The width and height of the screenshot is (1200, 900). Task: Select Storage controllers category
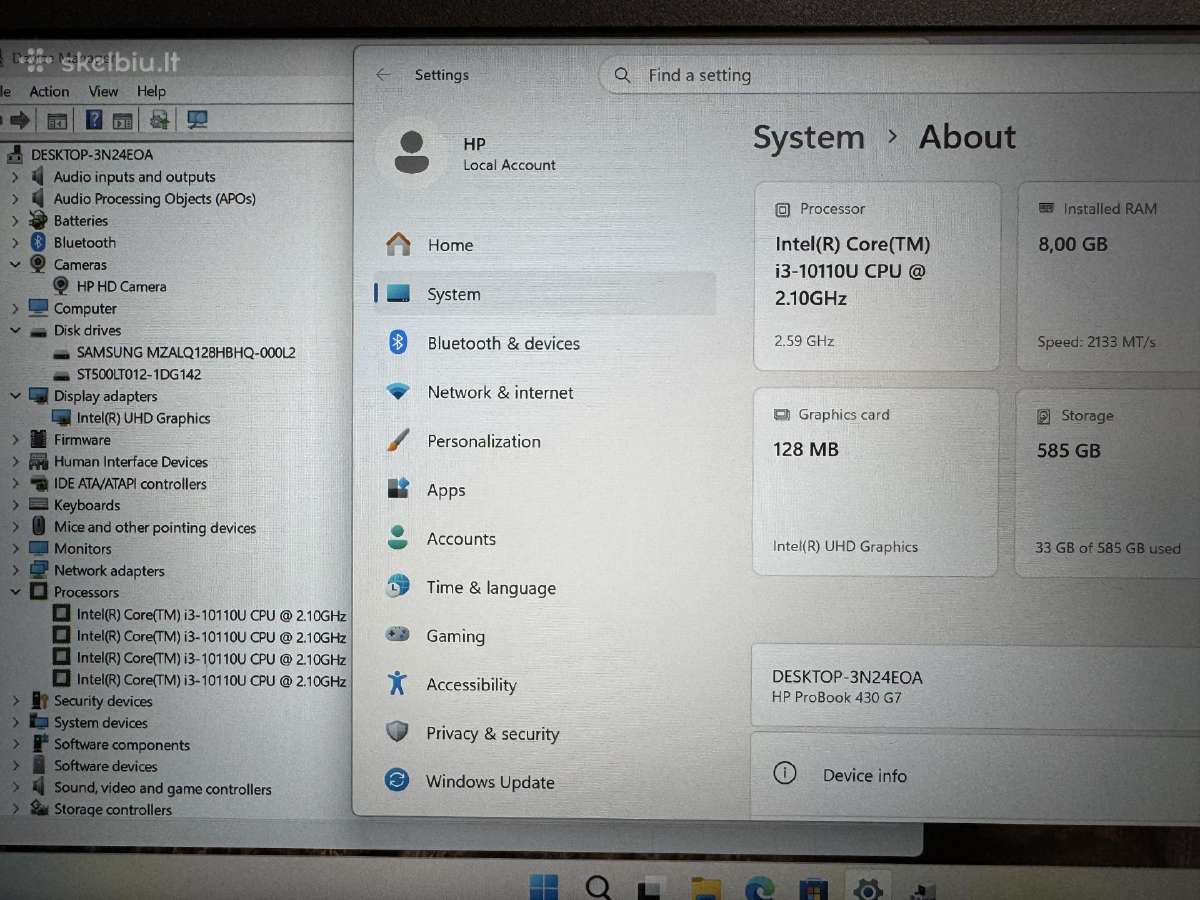[112, 810]
